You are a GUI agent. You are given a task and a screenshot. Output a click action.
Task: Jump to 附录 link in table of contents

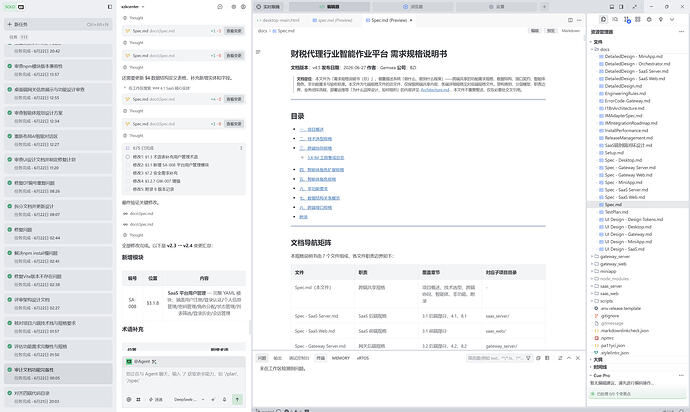click(x=304, y=217)
